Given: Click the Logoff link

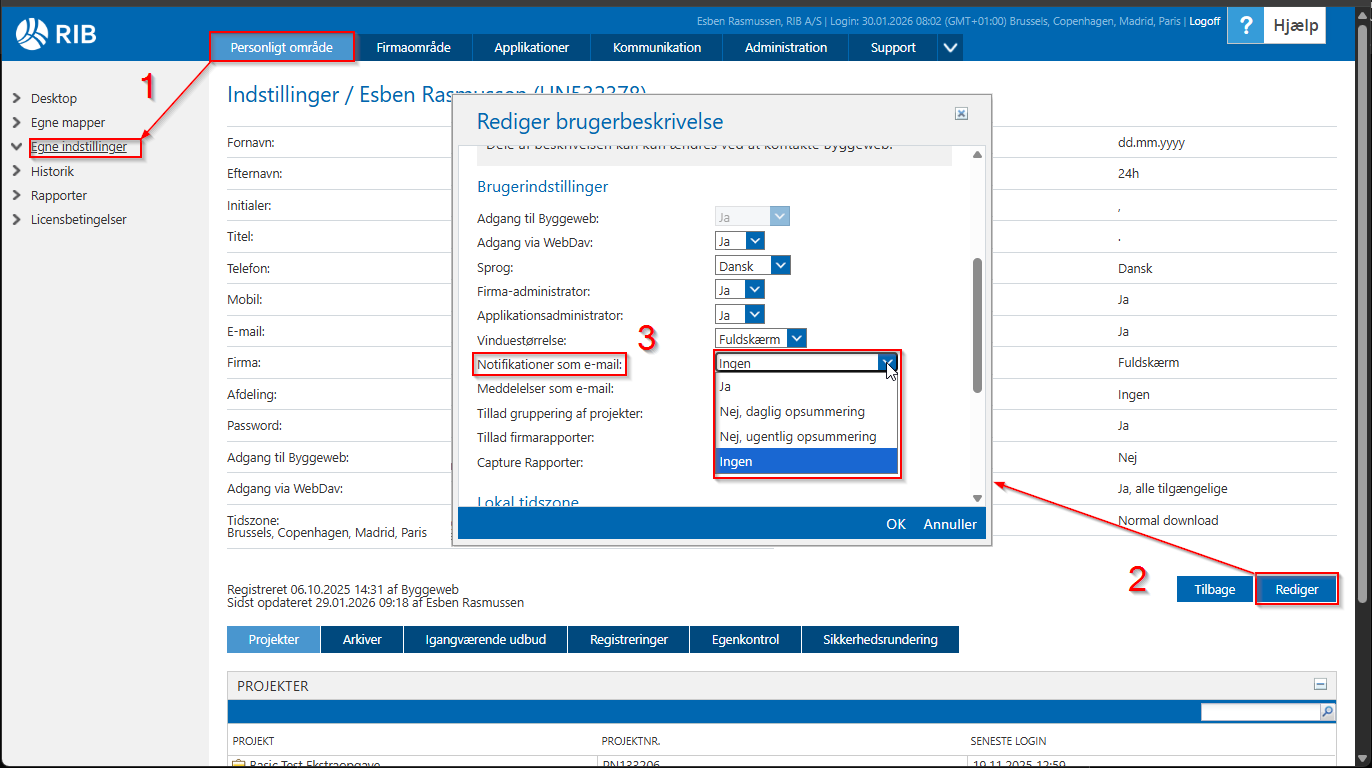Looking at the screenshot, I should [x=1206, y=21].
